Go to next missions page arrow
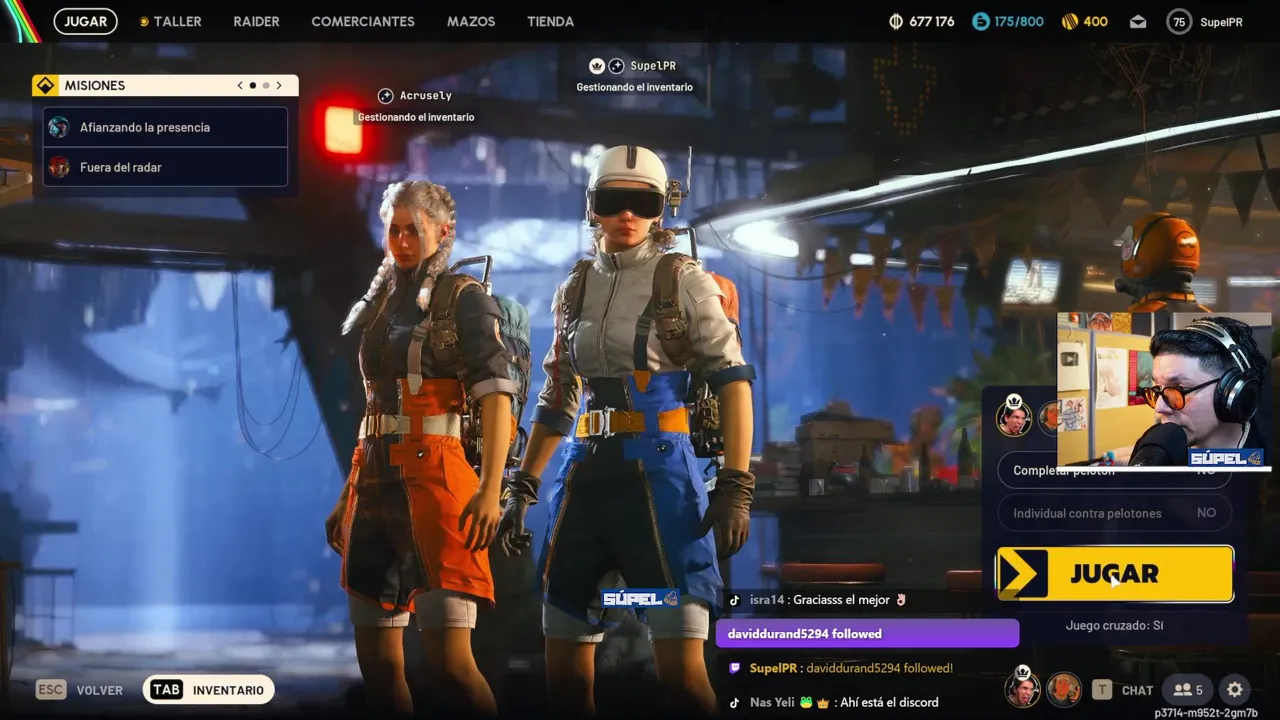Screen dimensions: 1280x720 279,85
